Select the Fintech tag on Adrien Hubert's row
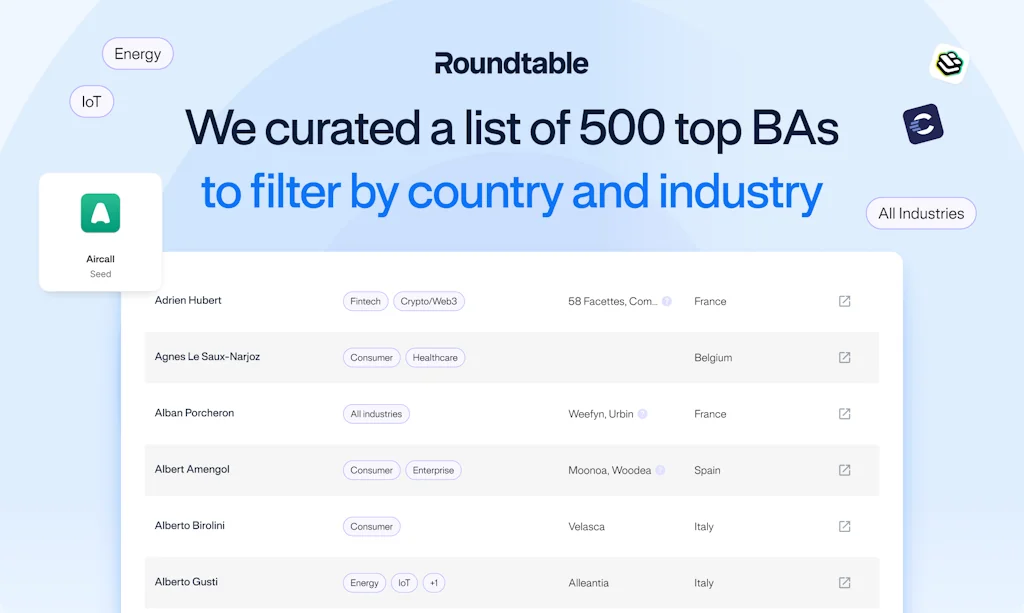This screenshot has height=613, width=1024. tap(365, 301)
